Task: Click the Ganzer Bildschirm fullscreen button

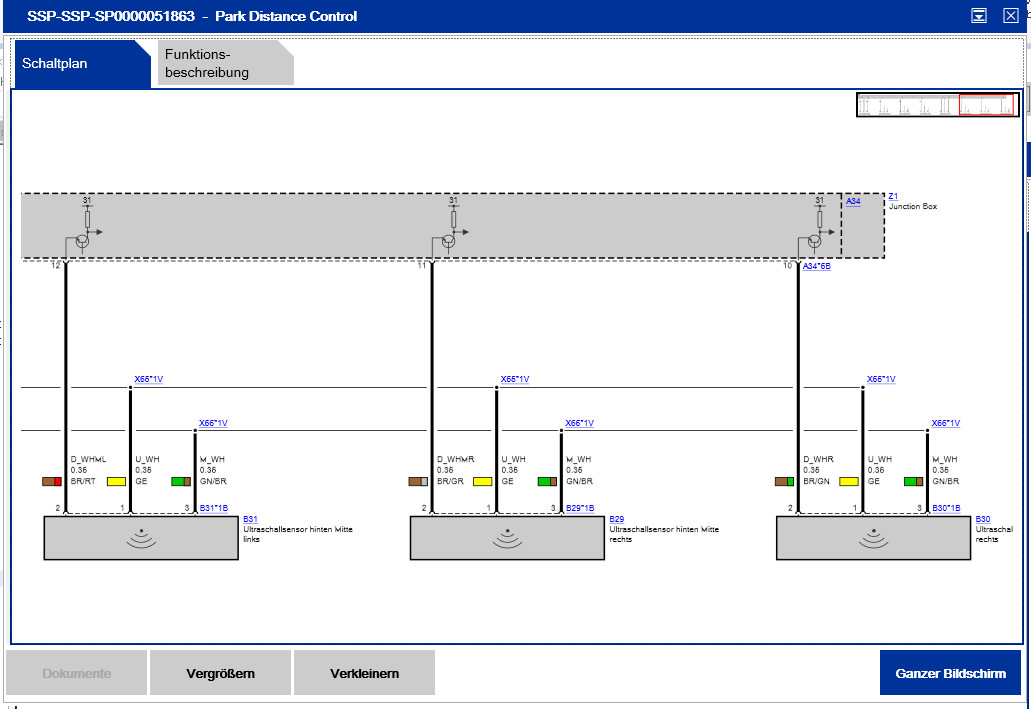Action: coord(950,673)
